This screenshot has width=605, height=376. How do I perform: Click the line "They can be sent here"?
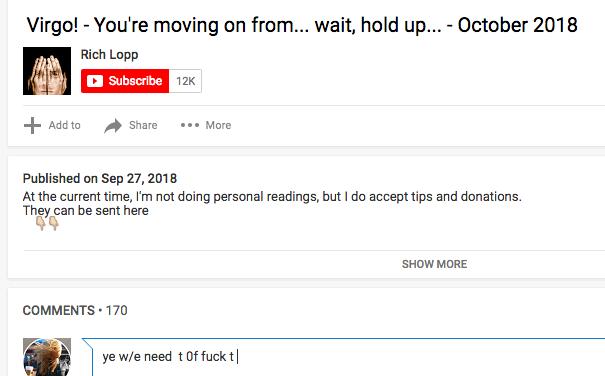pos(86,211)
